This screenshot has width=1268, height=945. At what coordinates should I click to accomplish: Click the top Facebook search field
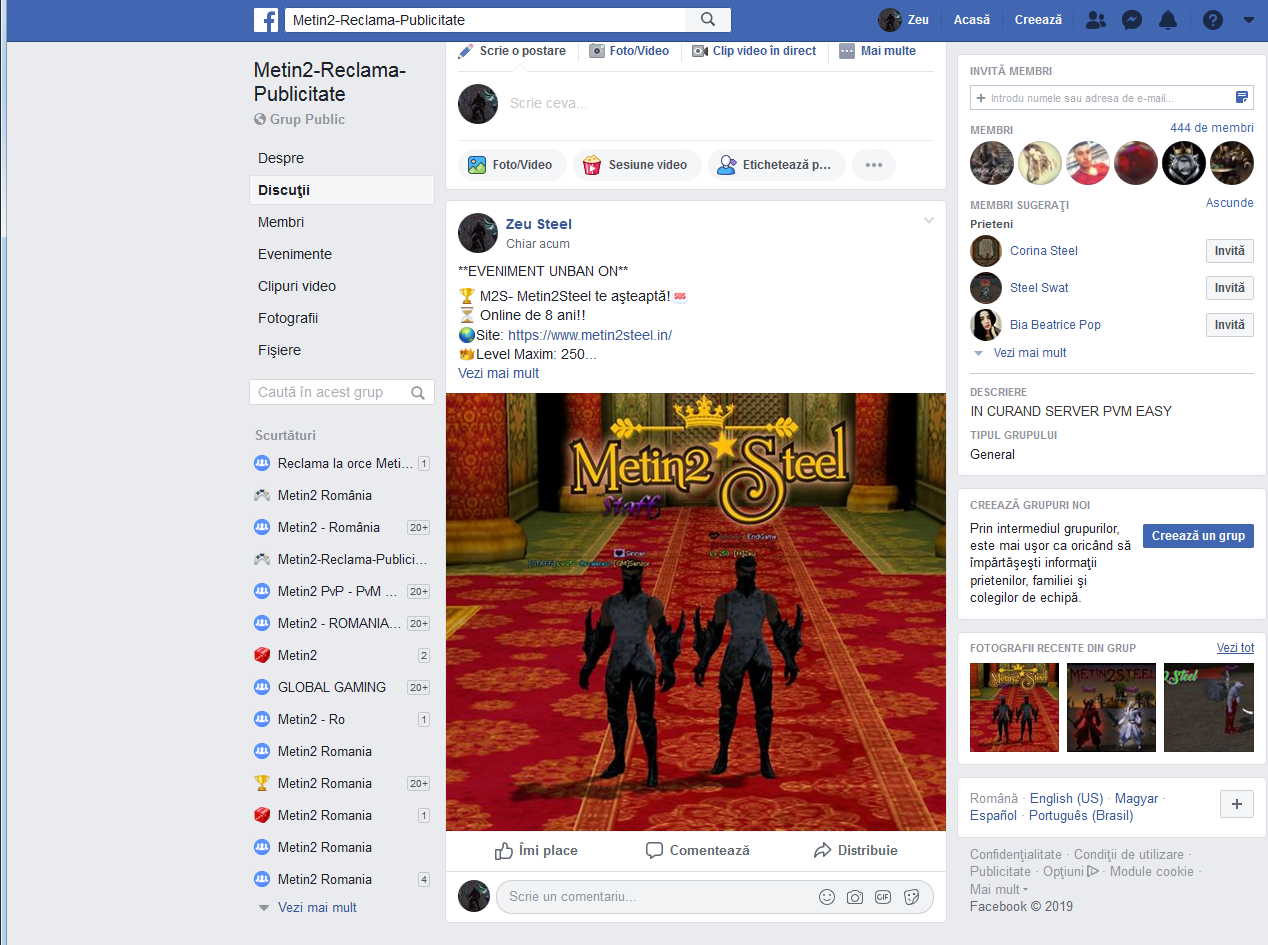pyautogui.click(x=486, y=20)
